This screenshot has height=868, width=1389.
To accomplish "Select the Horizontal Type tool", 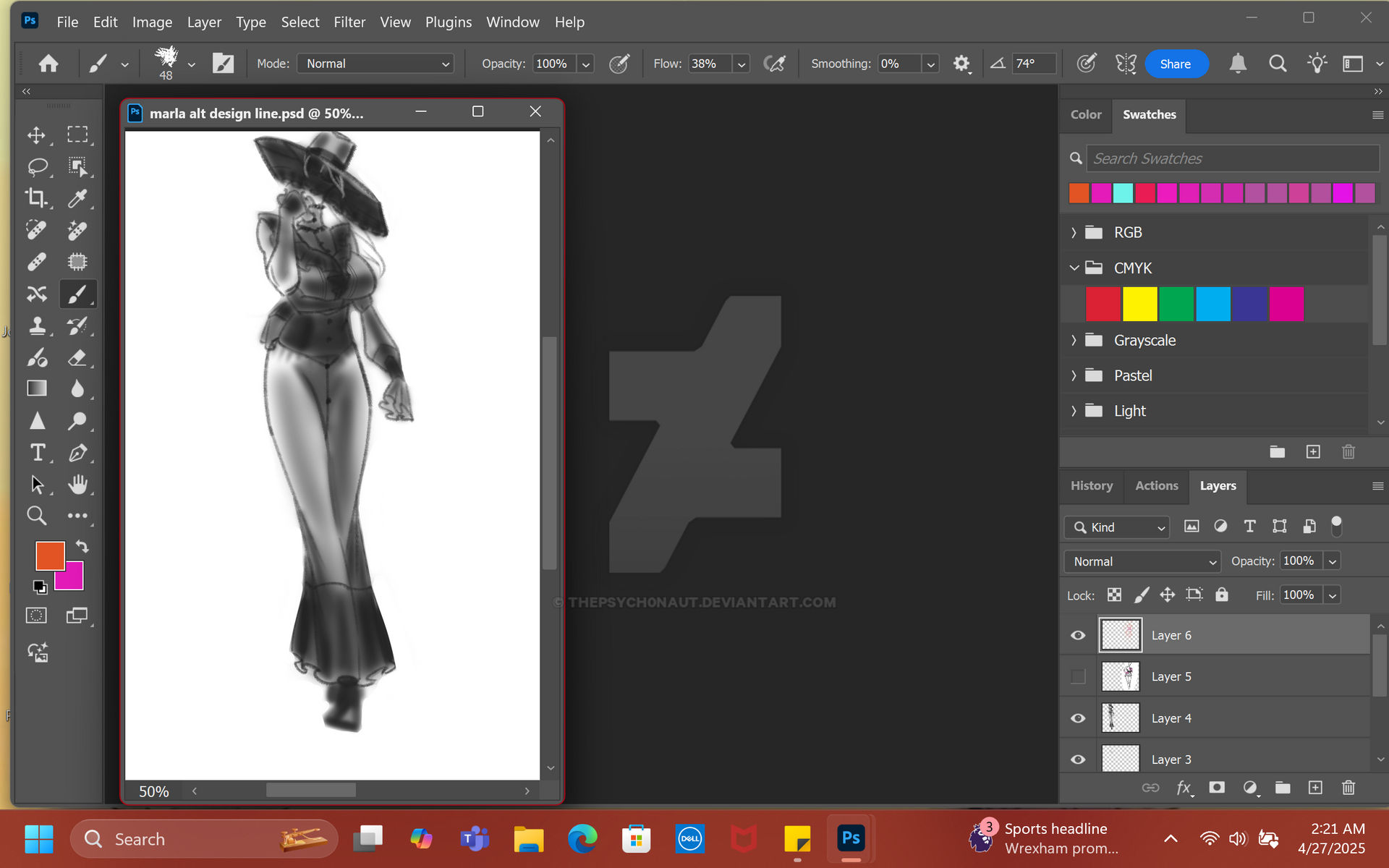I will point(37,453).
